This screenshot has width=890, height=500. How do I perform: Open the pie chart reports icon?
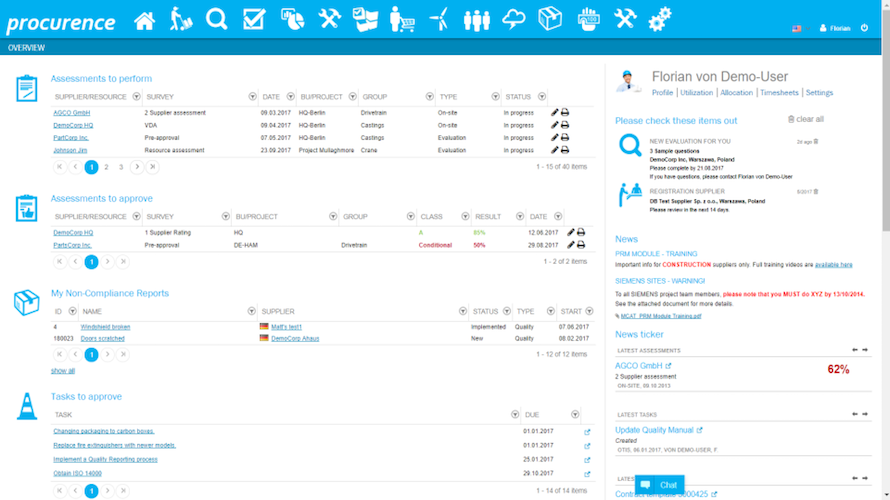tap(292, 19)
